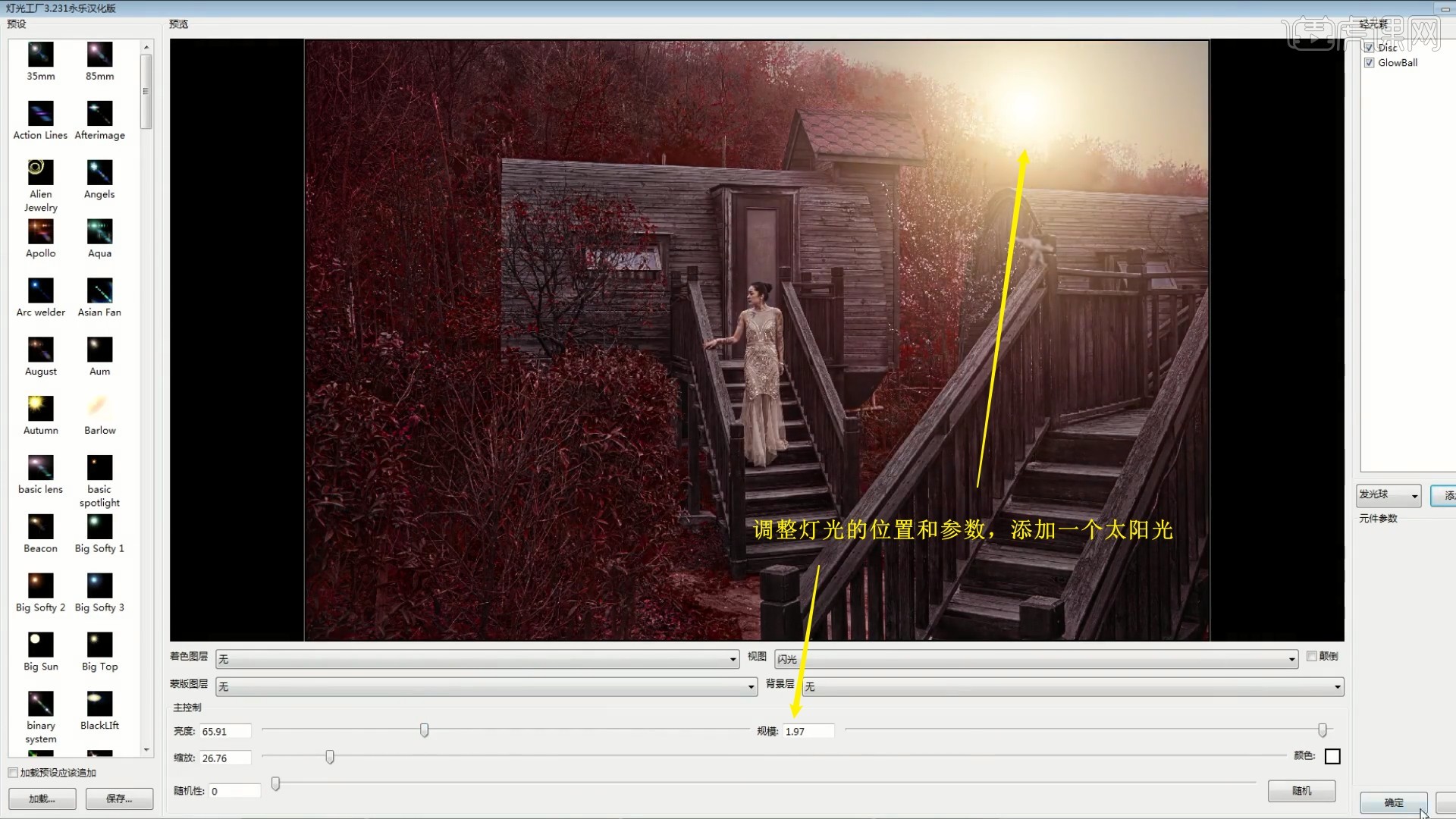
Task: Select the Apollo preset thumbnail
Action: [40, 231]
